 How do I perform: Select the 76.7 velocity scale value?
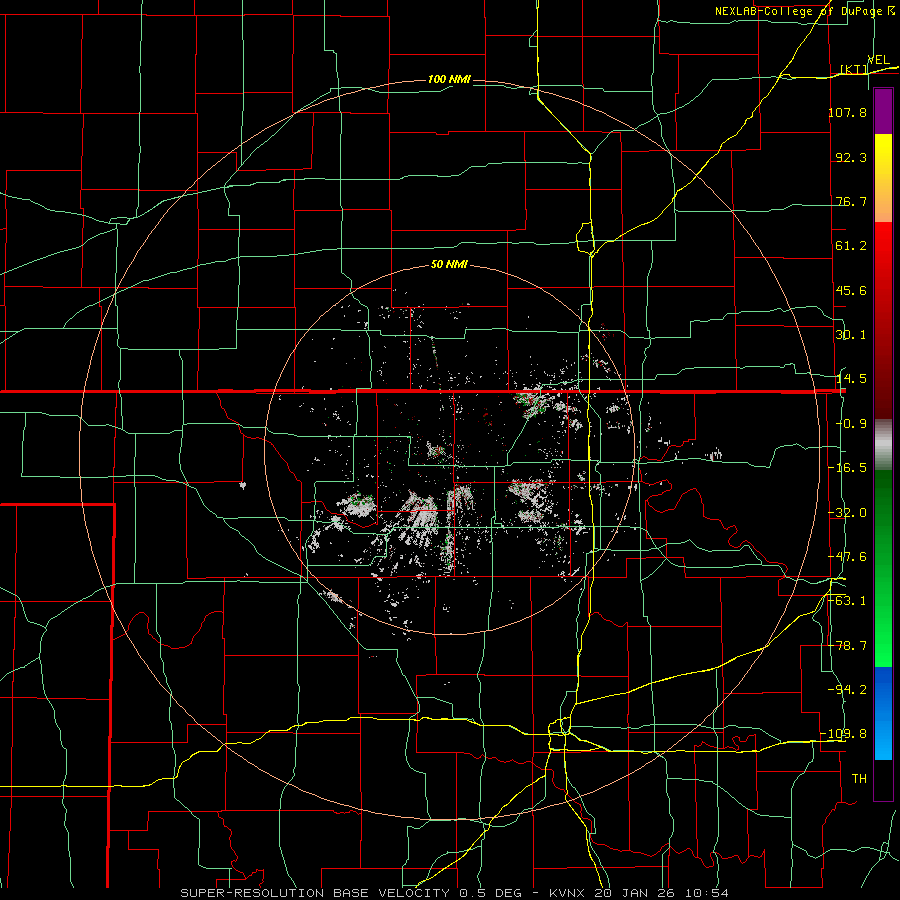851,201
